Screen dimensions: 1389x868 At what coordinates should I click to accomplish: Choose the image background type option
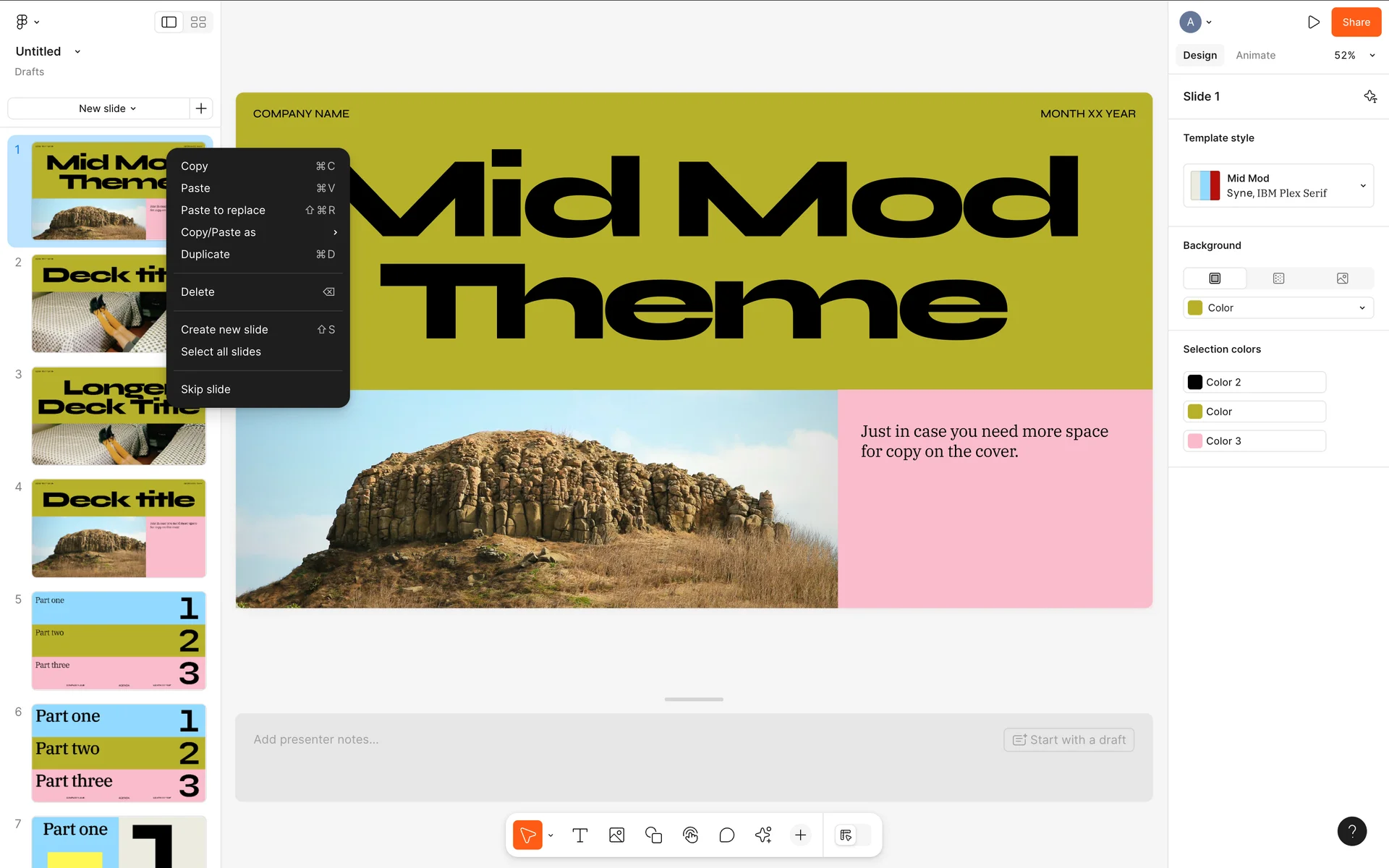[1342, 278]
